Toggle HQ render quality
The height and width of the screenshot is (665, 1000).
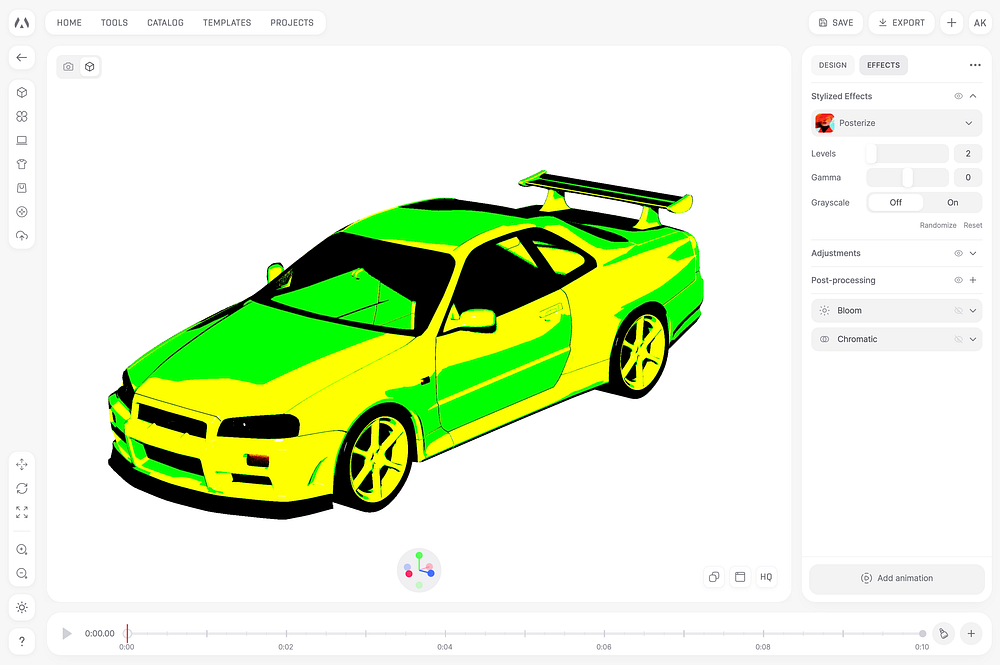point(766,577)
